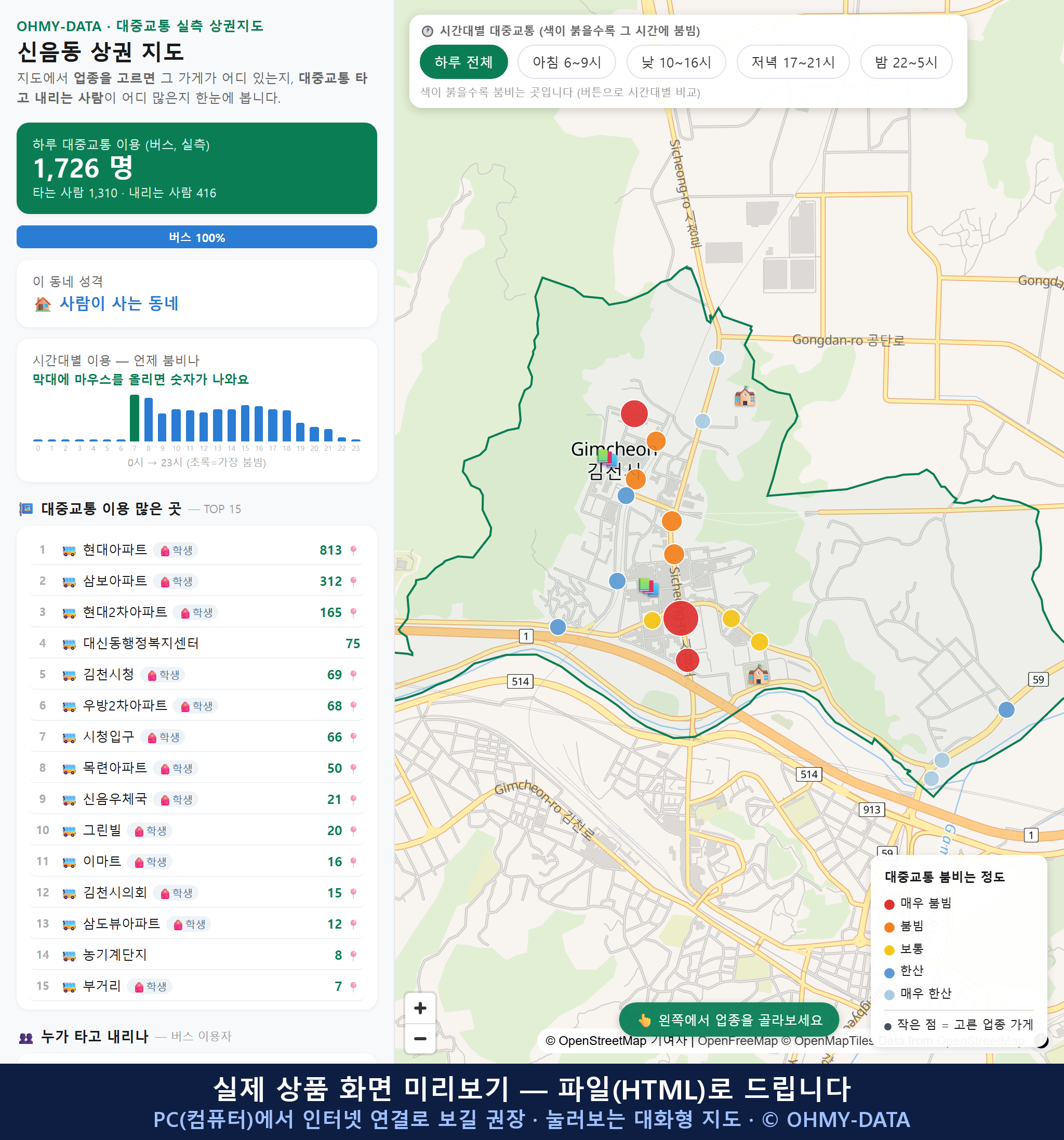Zoom out with the map minus button
The width and height of the screenshot is (1064, 1140).
pos(420,1039)
